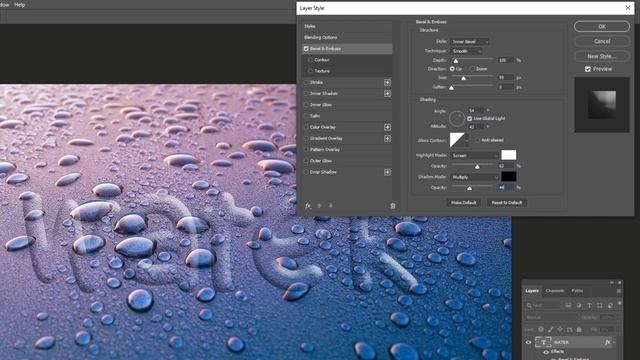Viewport: 640px width, 360px height.
Task: Enable the Inner Glow checkbox
Action: (306, 105)
